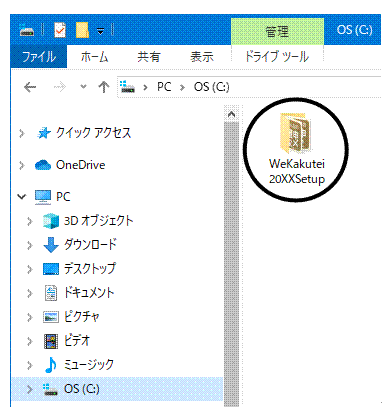The image size is (387, 417).
Task: Click the 3D objects cube icon
Action: point(51,221)
